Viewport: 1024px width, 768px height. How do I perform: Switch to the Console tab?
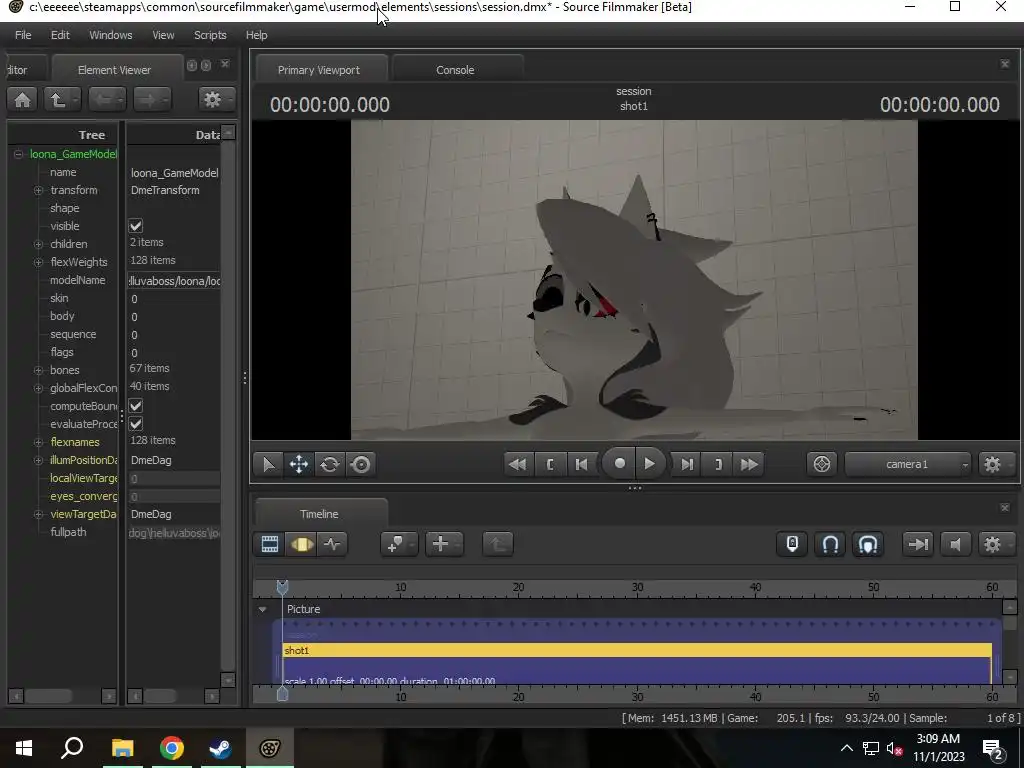pyautogui.click(x=455, y=70)
